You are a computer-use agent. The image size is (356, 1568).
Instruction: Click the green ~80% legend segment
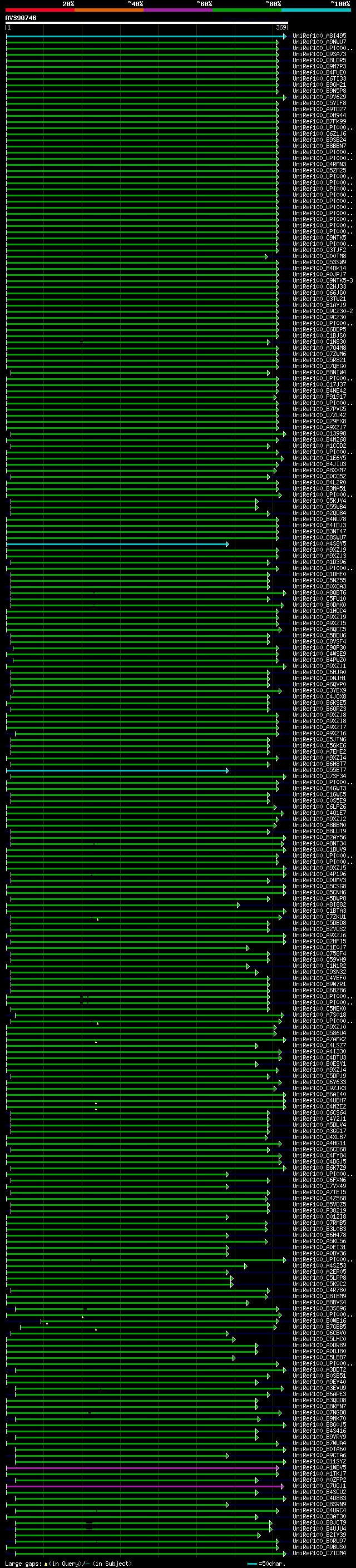[x=247, y=10]
